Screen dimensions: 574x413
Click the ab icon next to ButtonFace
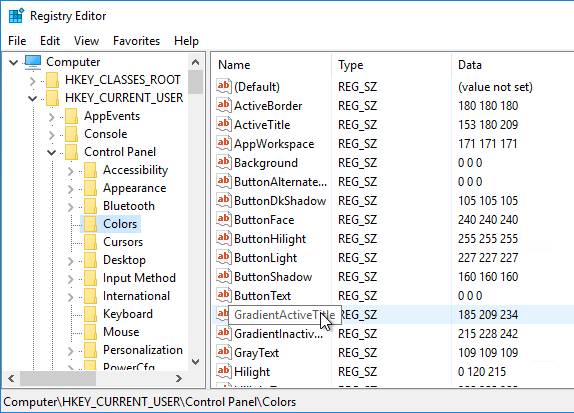tap(224, 220)
